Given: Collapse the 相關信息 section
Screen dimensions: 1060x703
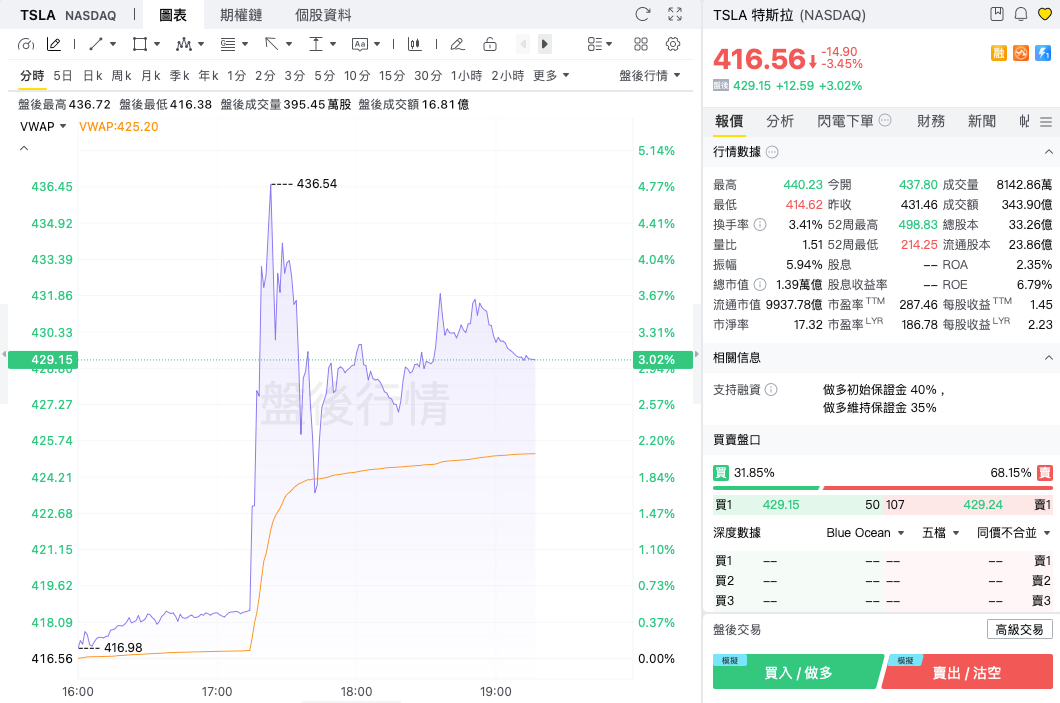Looking at the screenshot, I should (1049, 358).
